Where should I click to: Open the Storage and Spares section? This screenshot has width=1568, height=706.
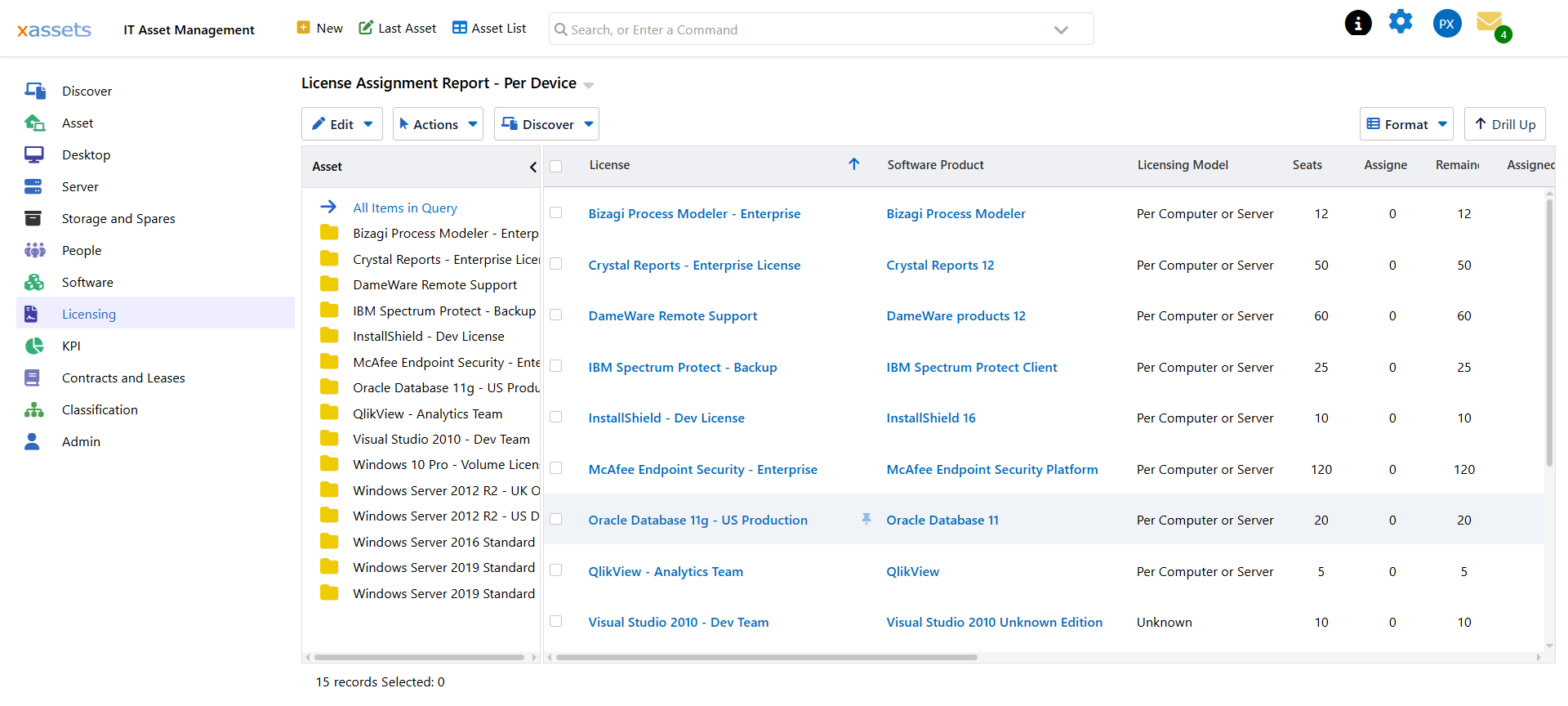pos(155,218)
